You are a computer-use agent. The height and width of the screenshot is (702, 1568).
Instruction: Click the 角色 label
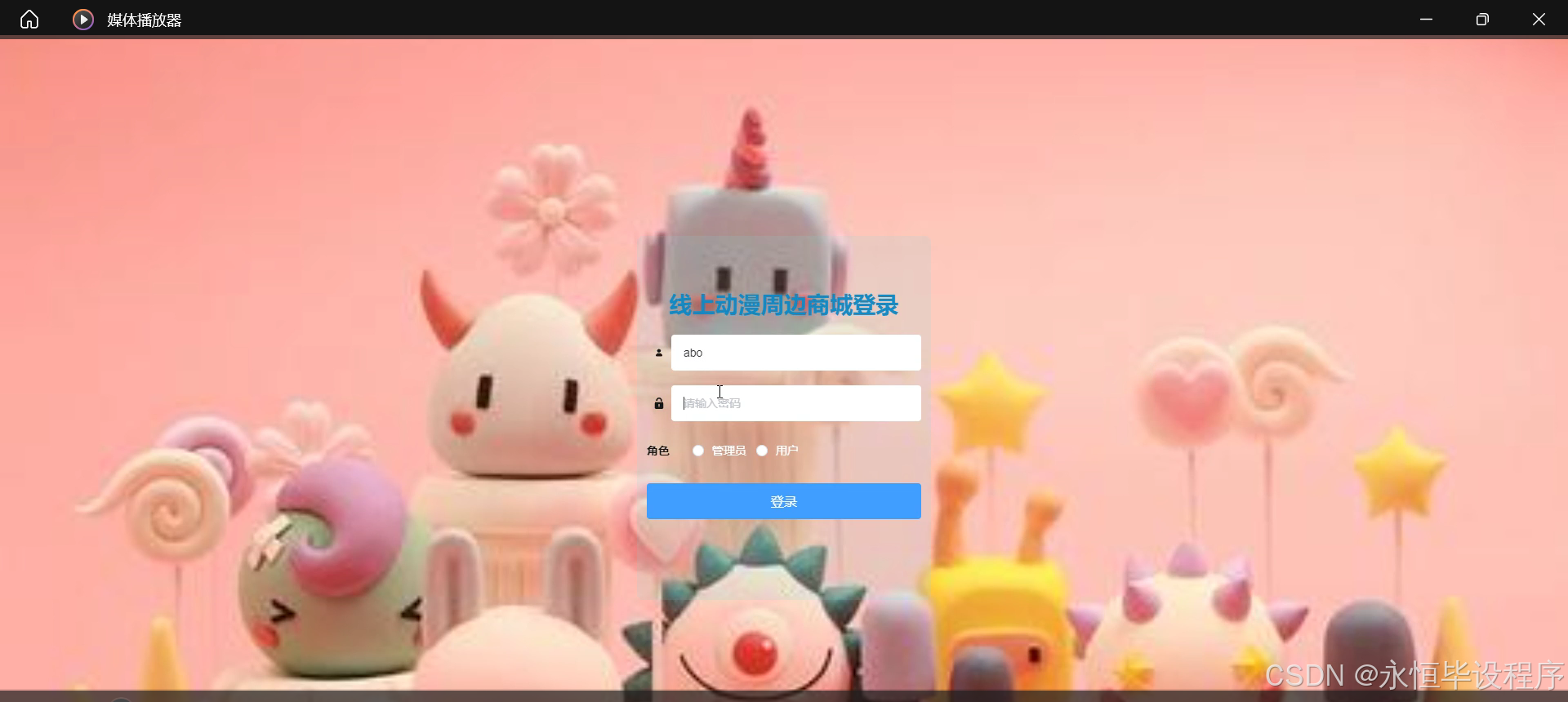pyautogui.click(x=658, y=451)
